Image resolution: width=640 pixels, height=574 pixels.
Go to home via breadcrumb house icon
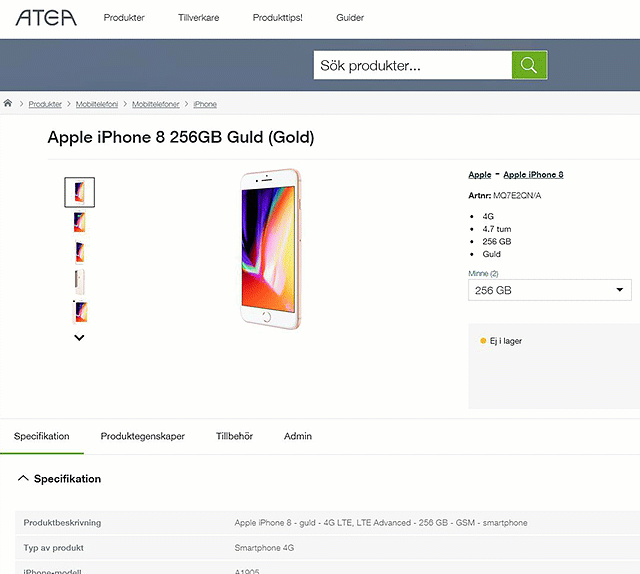pos(8,104)
